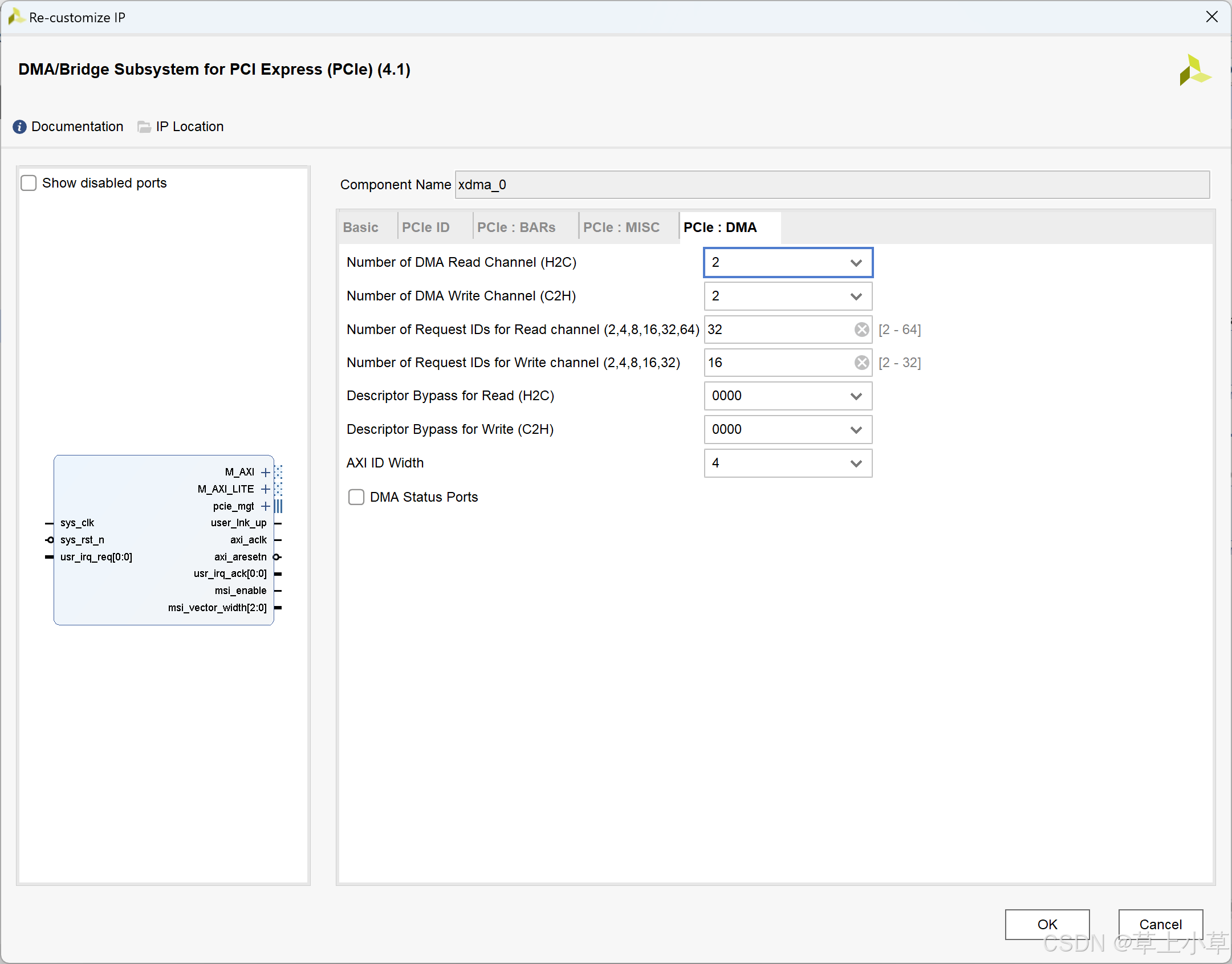
Task: Click the Documentation info icon
Action: pos(19,127)
